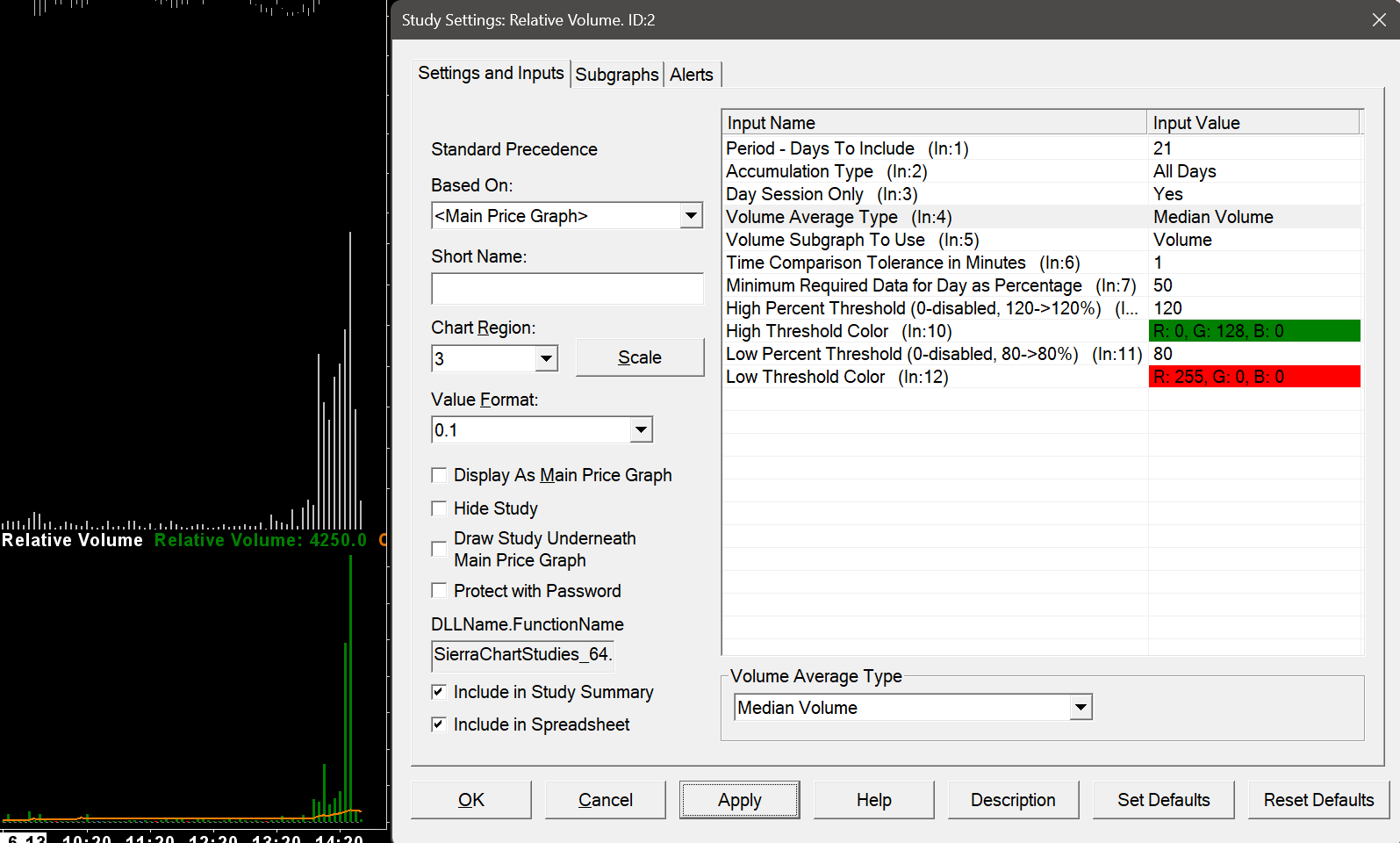Open the study Description
Viewport: 1400px width, 843px height.
[x=1012, y=800]
